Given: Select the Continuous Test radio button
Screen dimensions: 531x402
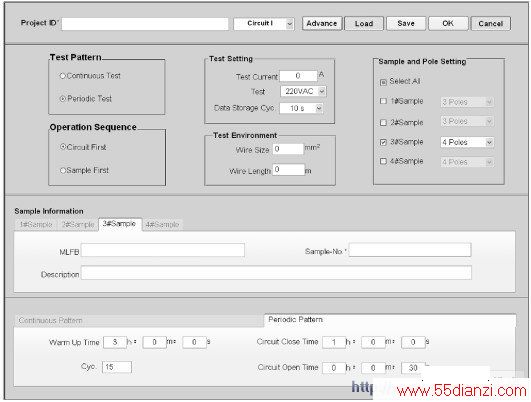Looking at the screenshot, I should (62, 76).
